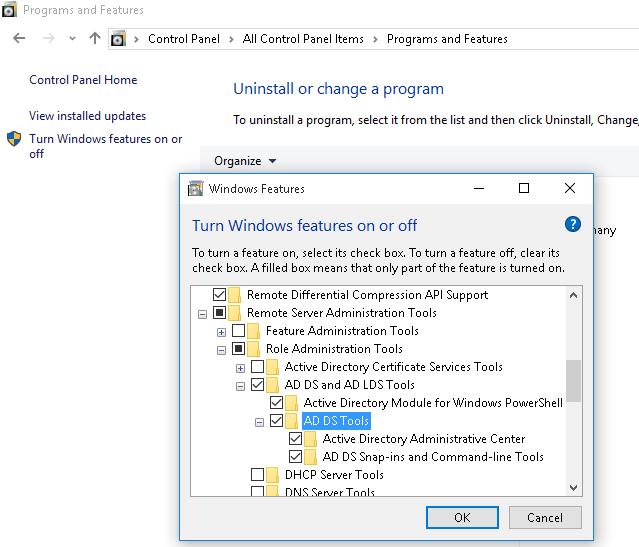639x547 pixels.
Task: Click folder icon of Active Directory Certificate Services
Action: click(272, 367)
